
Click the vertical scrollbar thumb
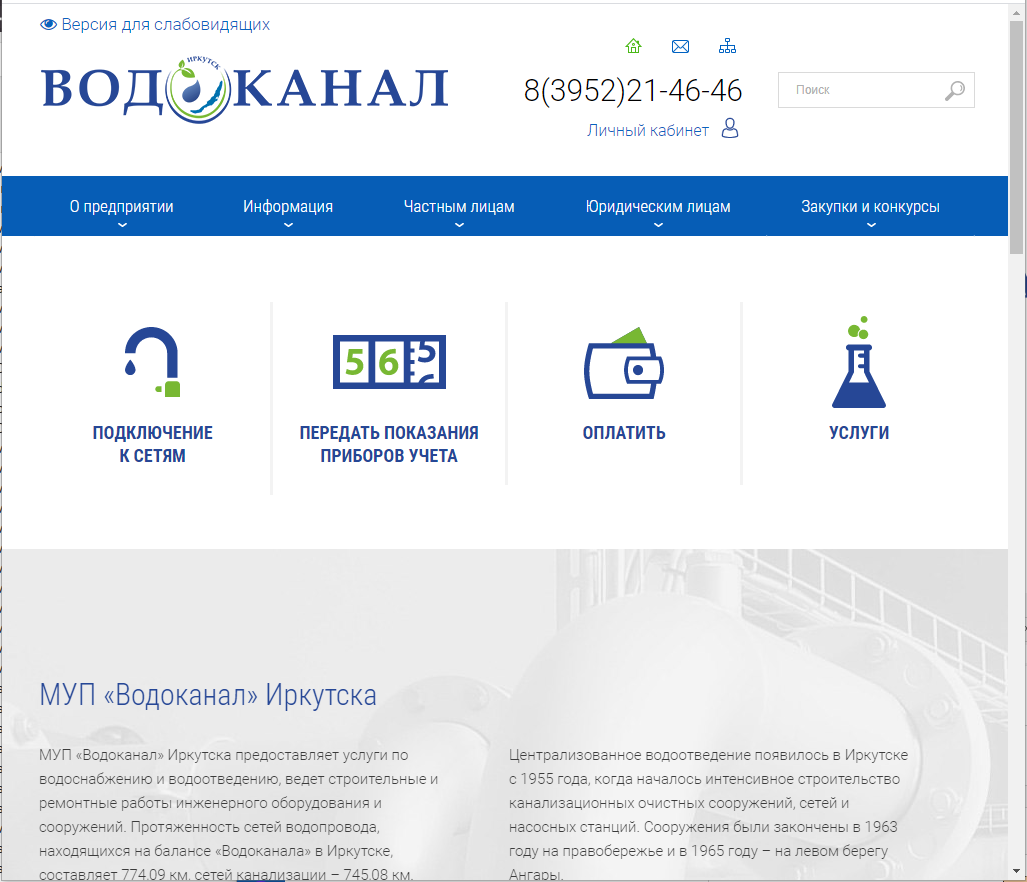1017,136
